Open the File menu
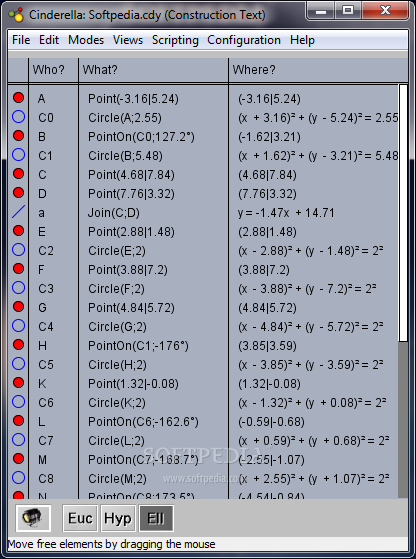This screenshot has width=416, height=559. [x=21, y=40]
